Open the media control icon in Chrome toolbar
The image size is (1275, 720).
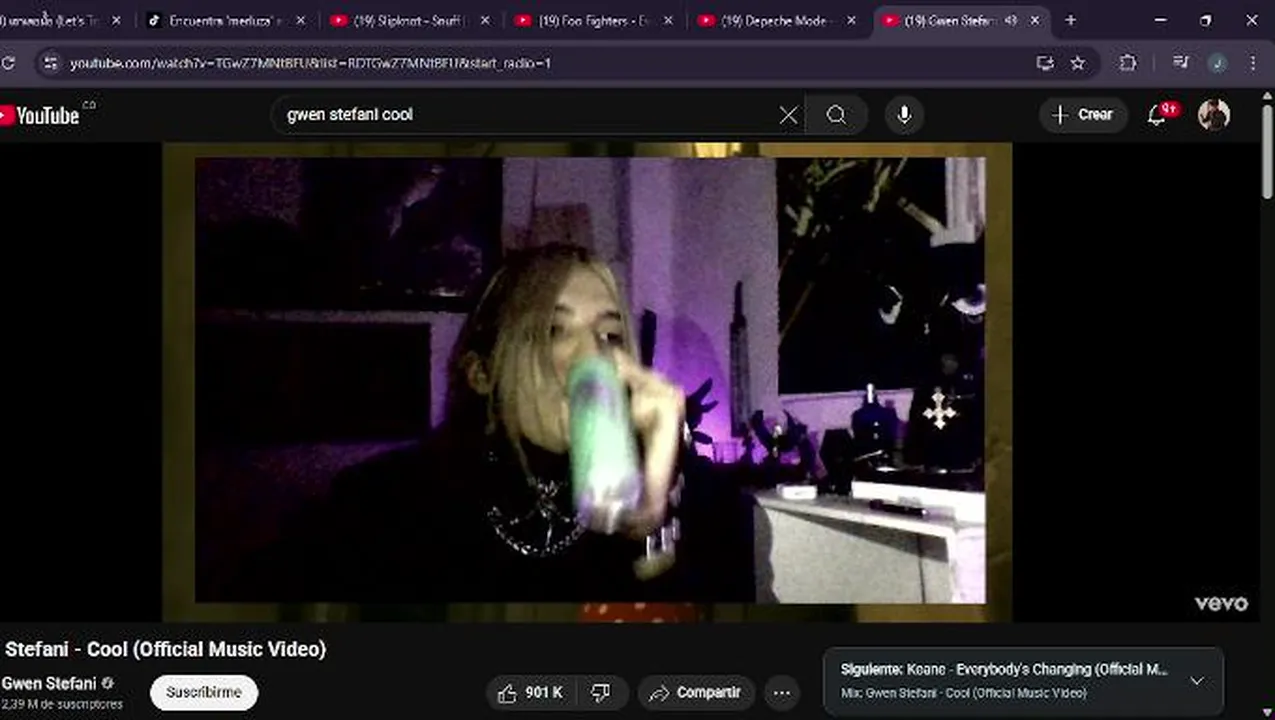pyautogui.click(x=1181, y=63)
